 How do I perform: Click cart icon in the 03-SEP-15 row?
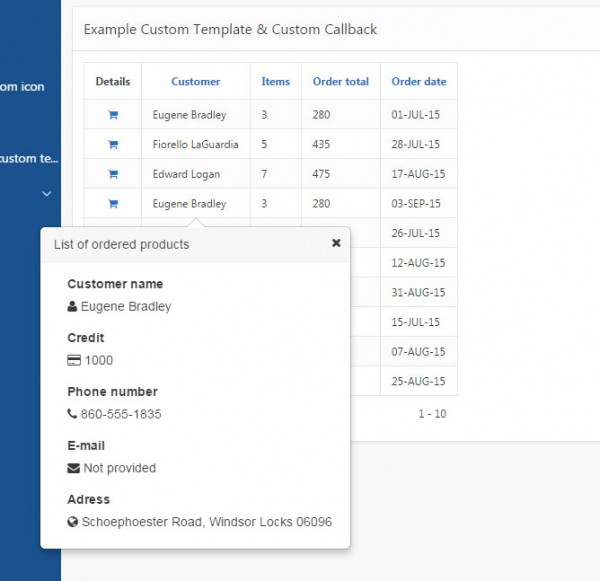(x=113, y=204)
